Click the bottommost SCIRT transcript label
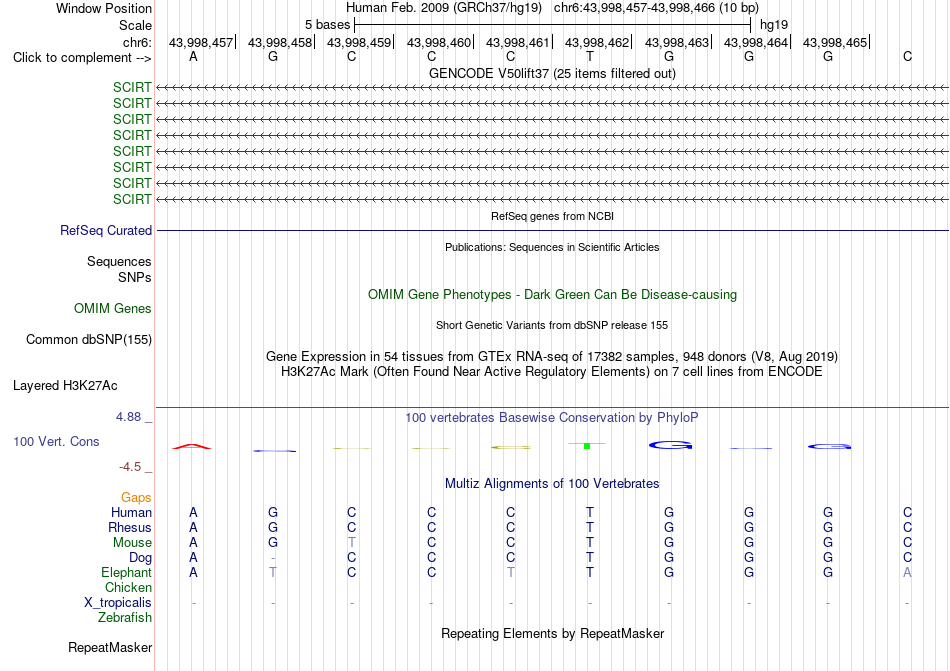Viewport: 950px width, 671px height. 132,199
